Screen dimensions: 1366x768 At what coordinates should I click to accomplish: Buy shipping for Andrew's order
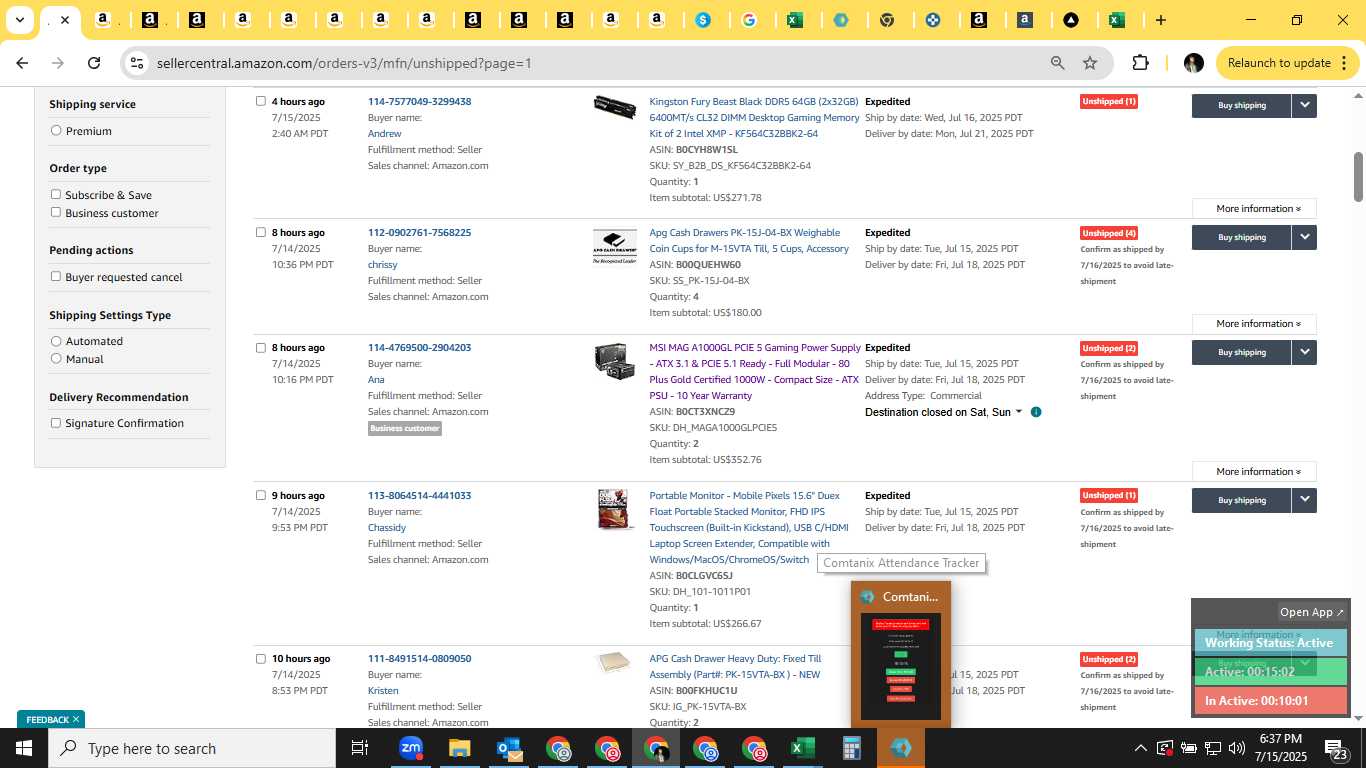1241,105
